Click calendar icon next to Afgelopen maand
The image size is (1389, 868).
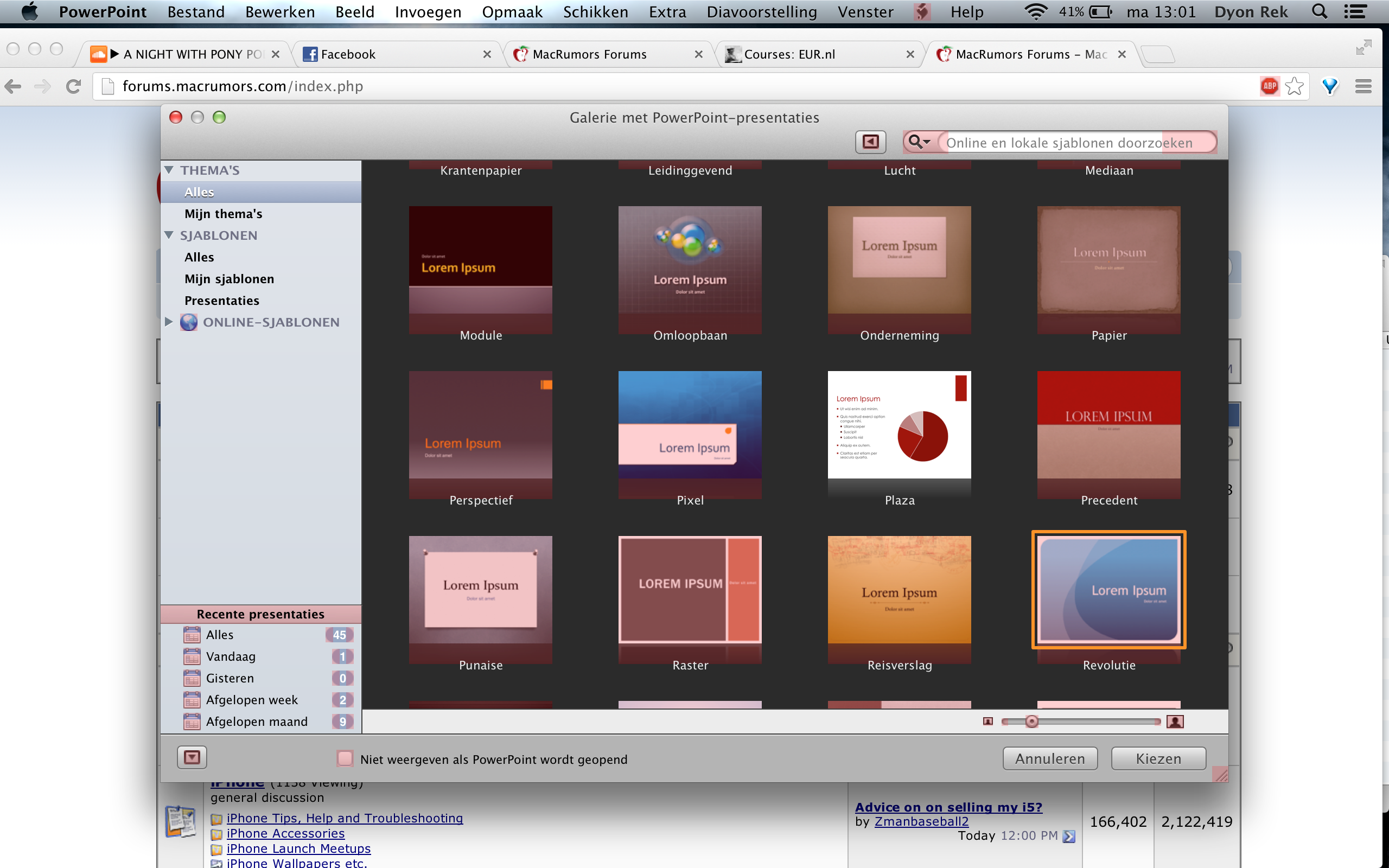tap(192, 721)
